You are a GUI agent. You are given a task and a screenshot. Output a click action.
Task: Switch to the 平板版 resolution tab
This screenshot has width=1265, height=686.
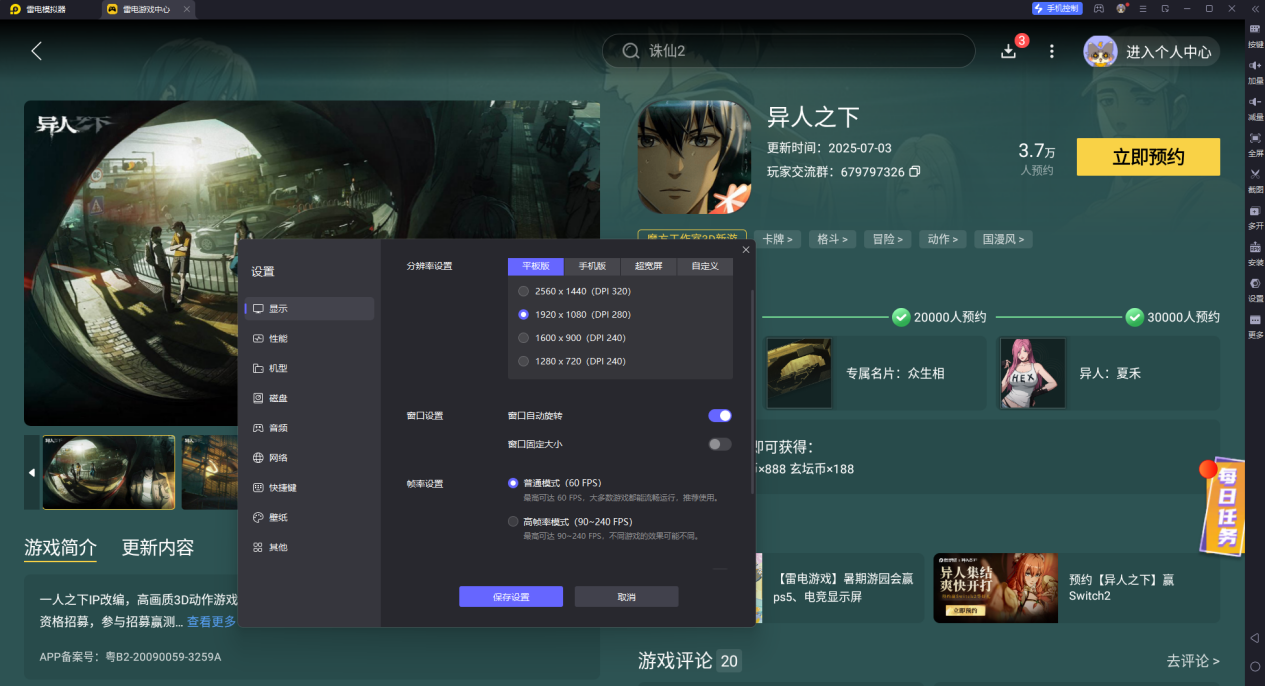point(536,266)
